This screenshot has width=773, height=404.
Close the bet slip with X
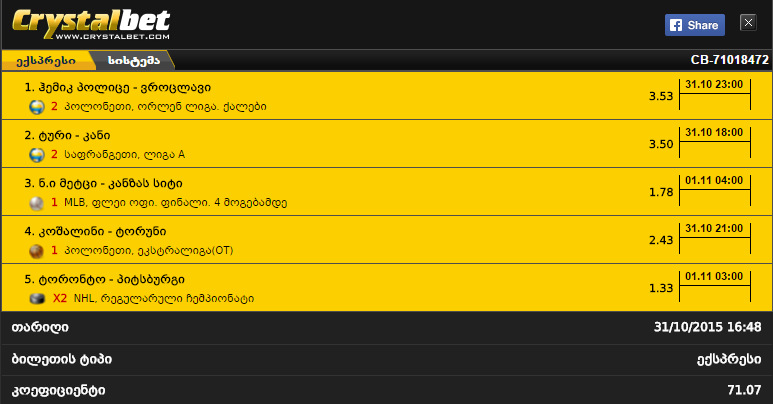tap(748, 23)
